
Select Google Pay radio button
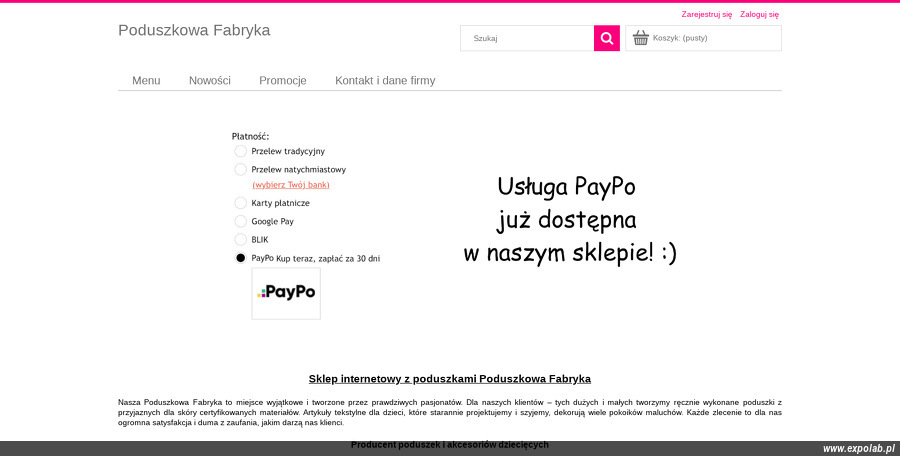[240, 221]
